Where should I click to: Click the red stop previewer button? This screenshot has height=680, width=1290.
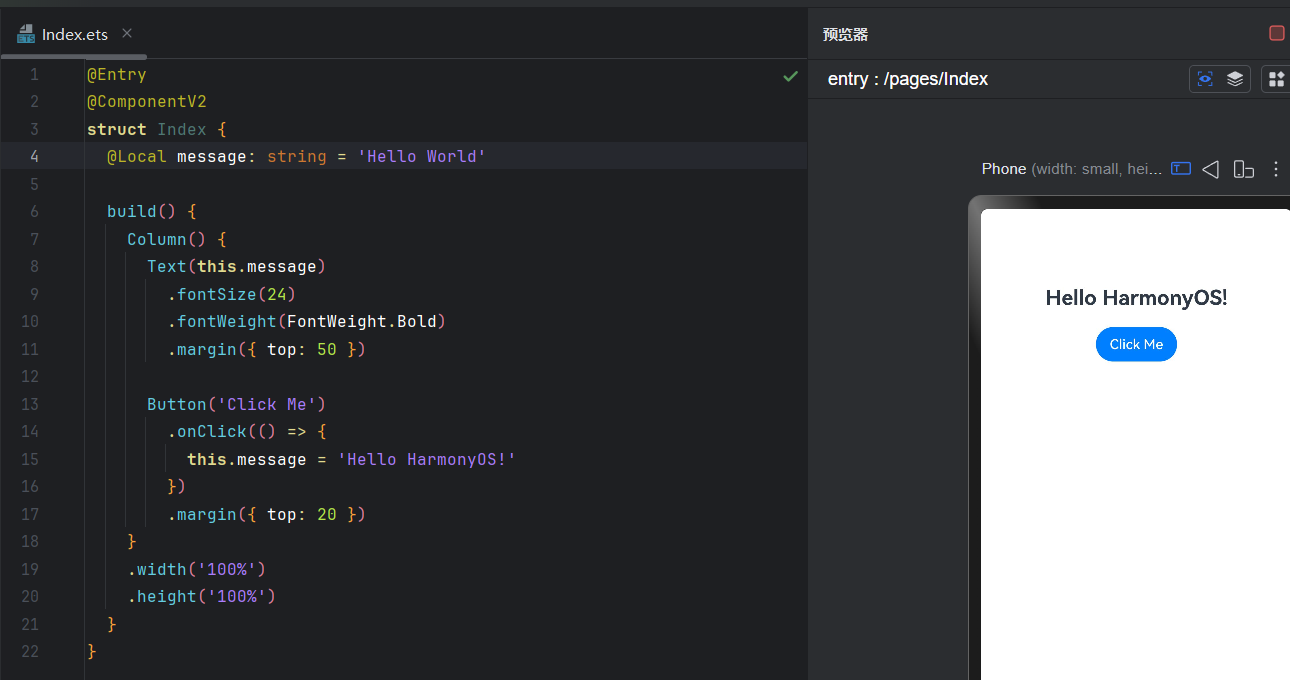coord(1276,33)
